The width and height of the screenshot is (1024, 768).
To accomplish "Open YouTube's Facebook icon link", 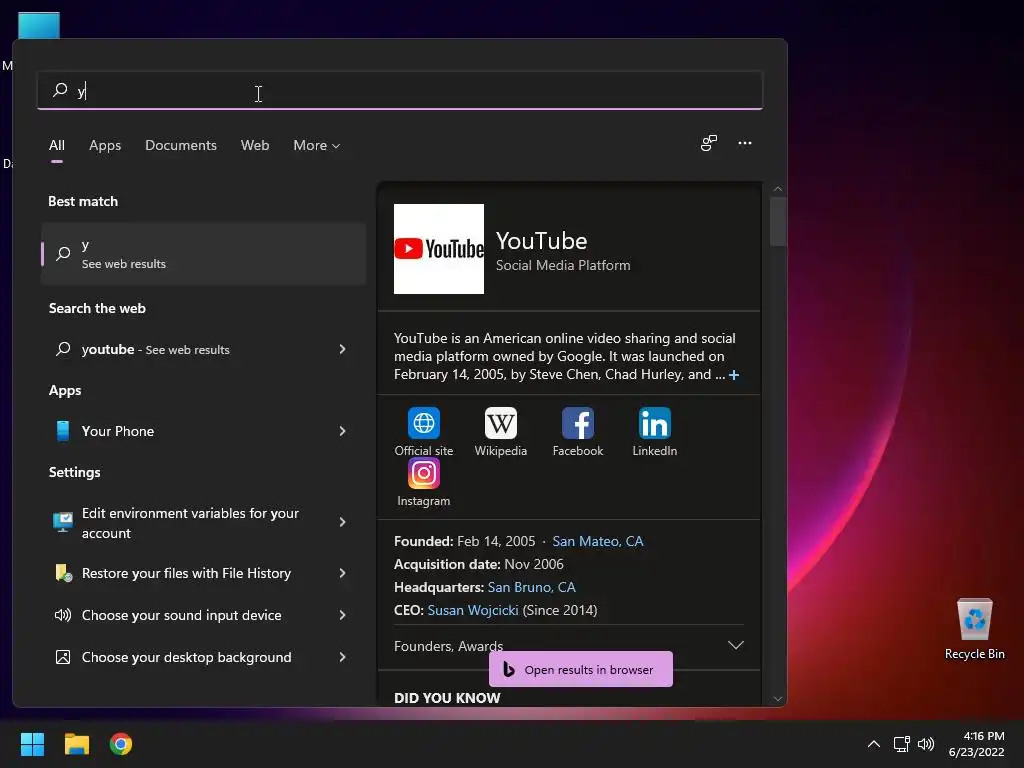I will point(578,423).
